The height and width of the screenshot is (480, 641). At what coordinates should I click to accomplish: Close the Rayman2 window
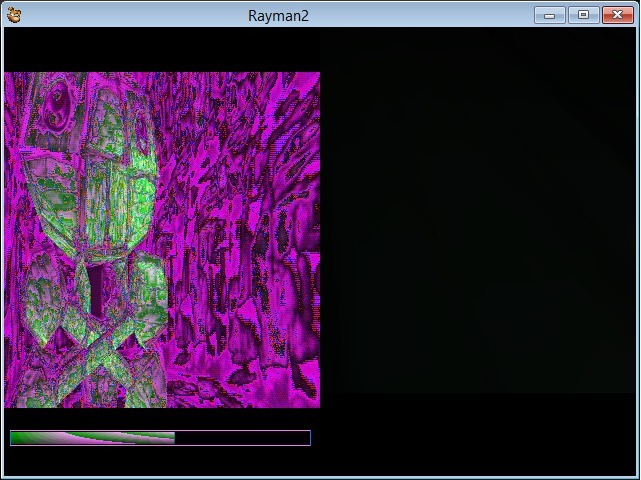[x=617, y=15]
